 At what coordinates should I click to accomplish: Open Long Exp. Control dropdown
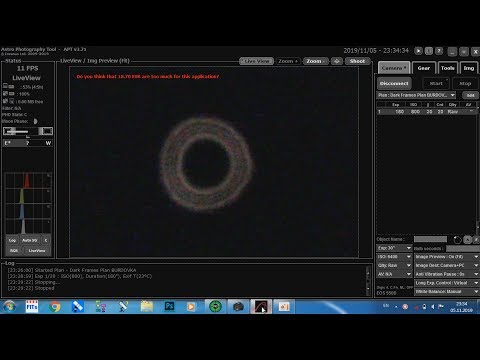(447, 283)
